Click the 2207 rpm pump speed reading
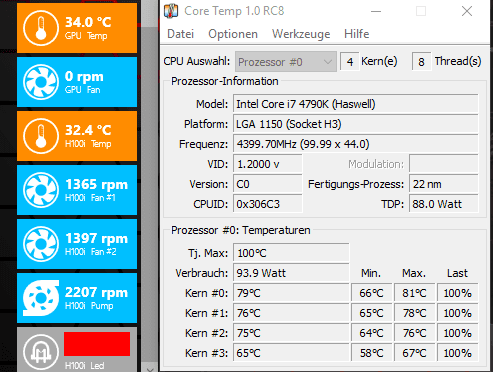The width and height of the screenshot is (493, 372). pyautogui.click(x=96, y=292)
